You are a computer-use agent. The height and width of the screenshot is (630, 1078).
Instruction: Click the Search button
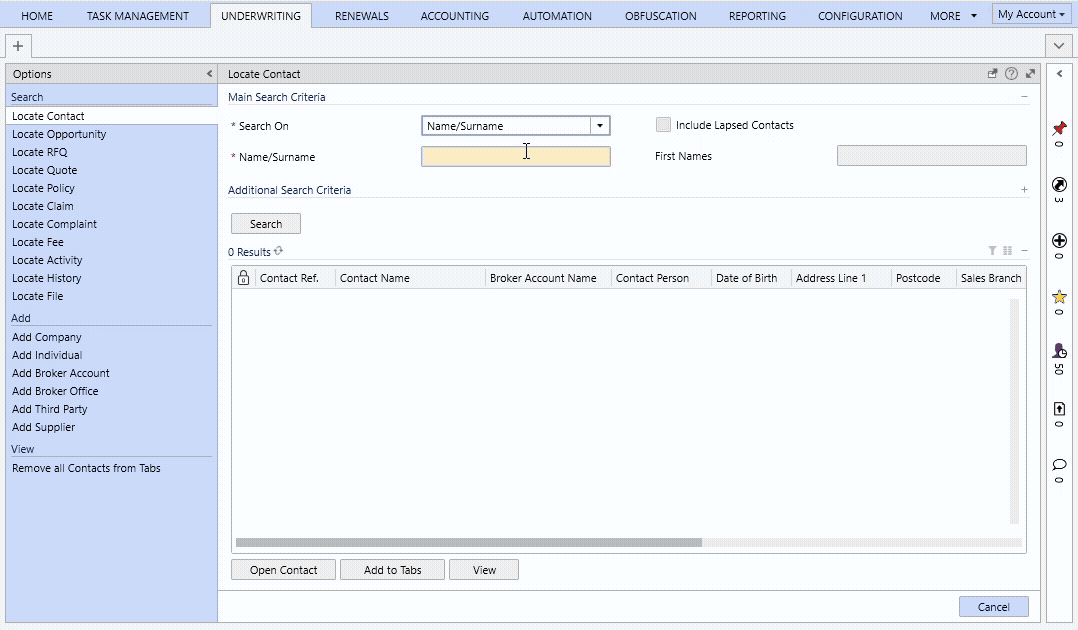coord(266,224)
